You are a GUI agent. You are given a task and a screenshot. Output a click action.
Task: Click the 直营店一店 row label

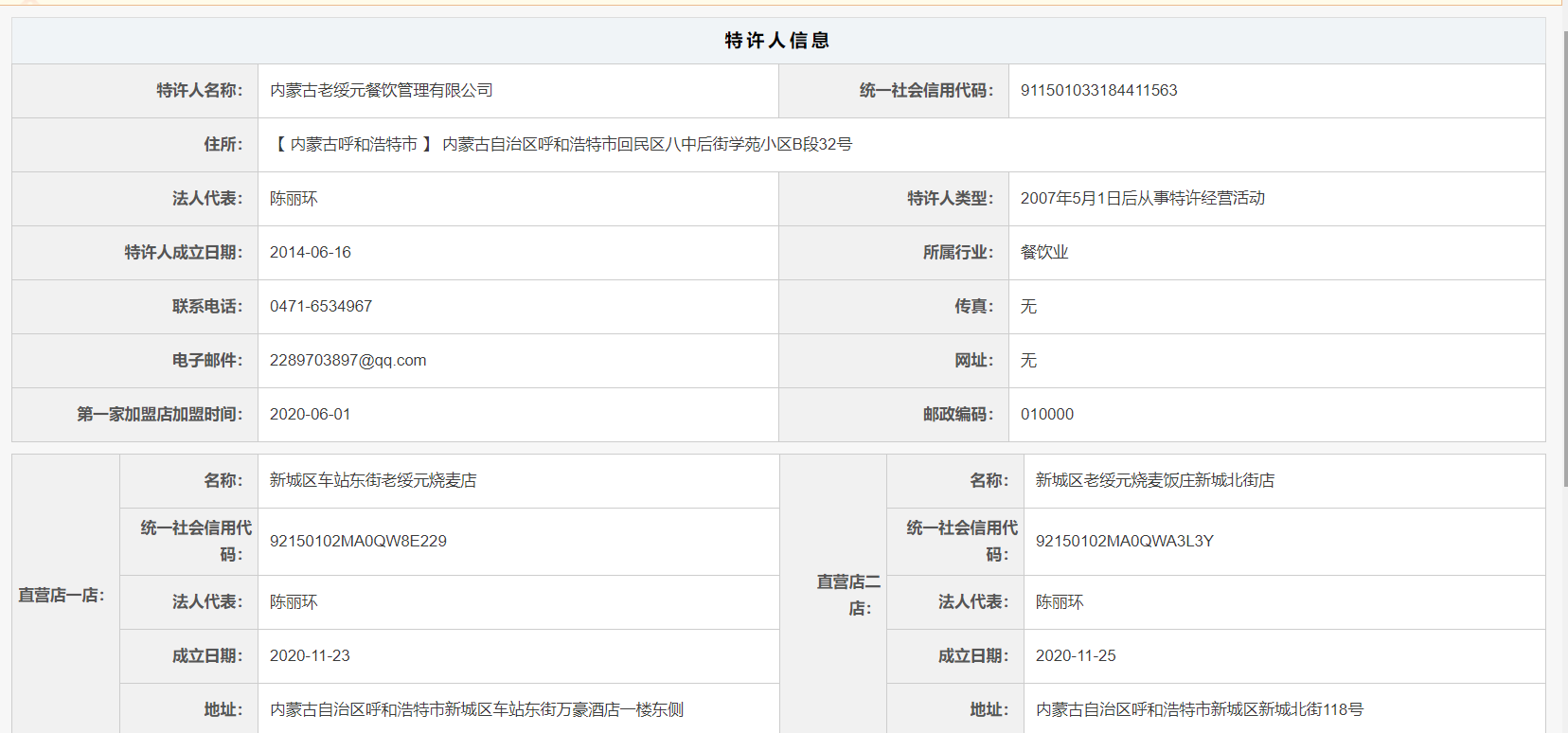[x=62, y=596]
